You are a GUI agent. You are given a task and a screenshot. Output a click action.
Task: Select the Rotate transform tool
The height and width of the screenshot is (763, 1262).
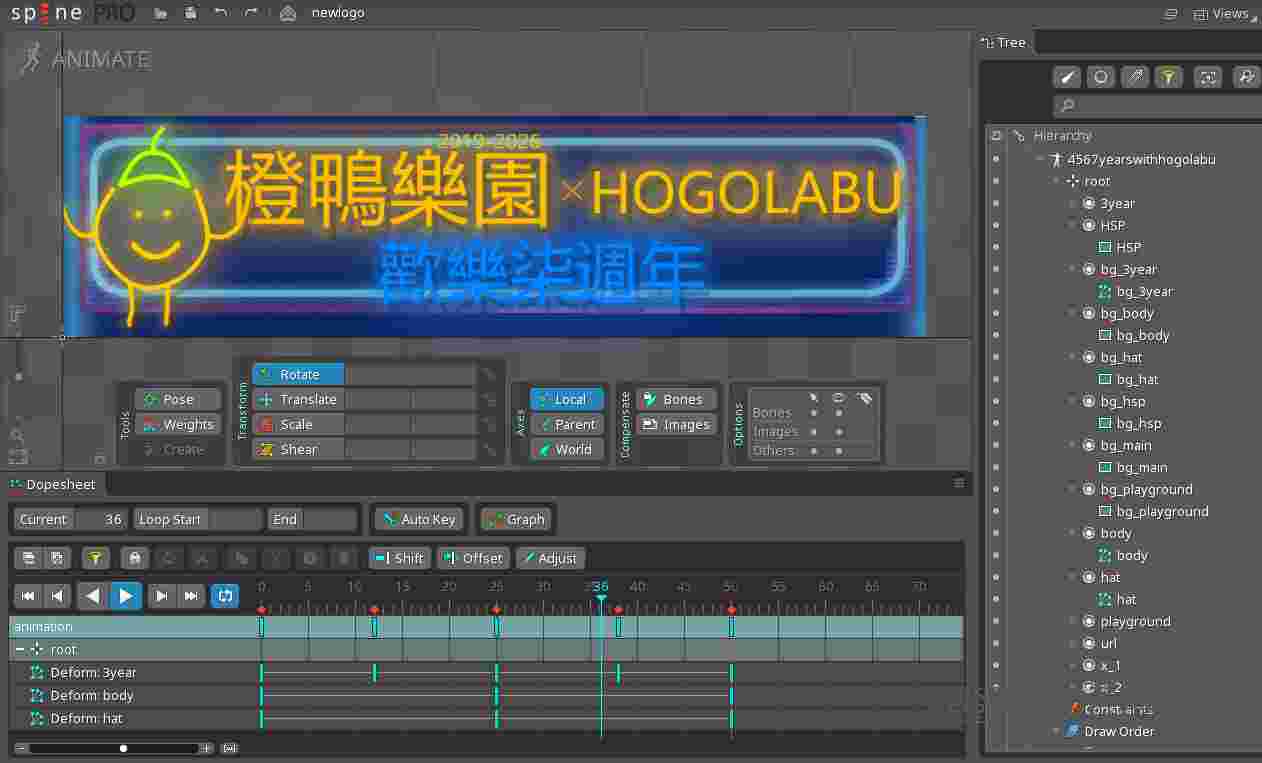point(298,374)
